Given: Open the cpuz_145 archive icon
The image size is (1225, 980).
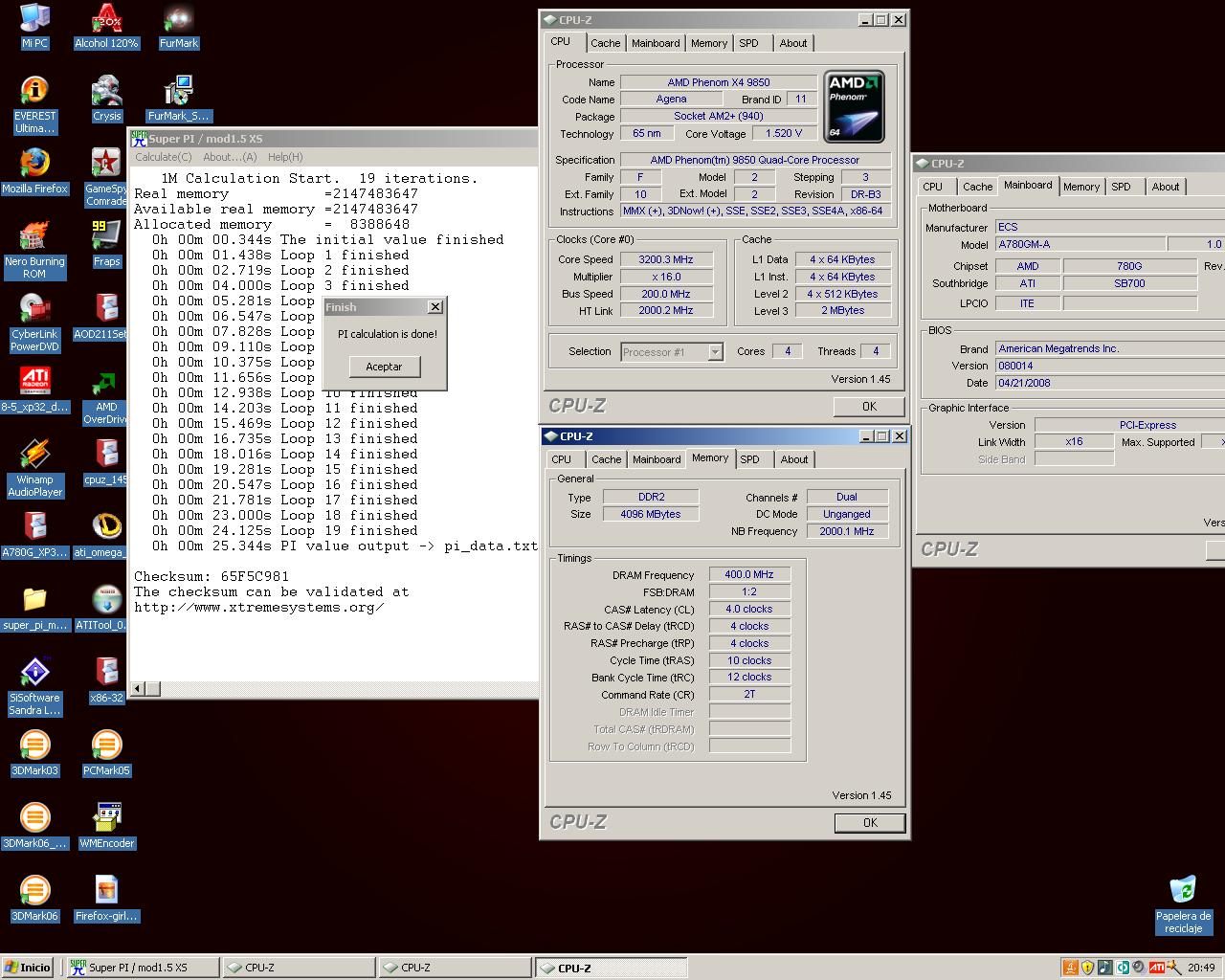Looking at the screenshot, I should pyautogui.click(x=106, y=462).
